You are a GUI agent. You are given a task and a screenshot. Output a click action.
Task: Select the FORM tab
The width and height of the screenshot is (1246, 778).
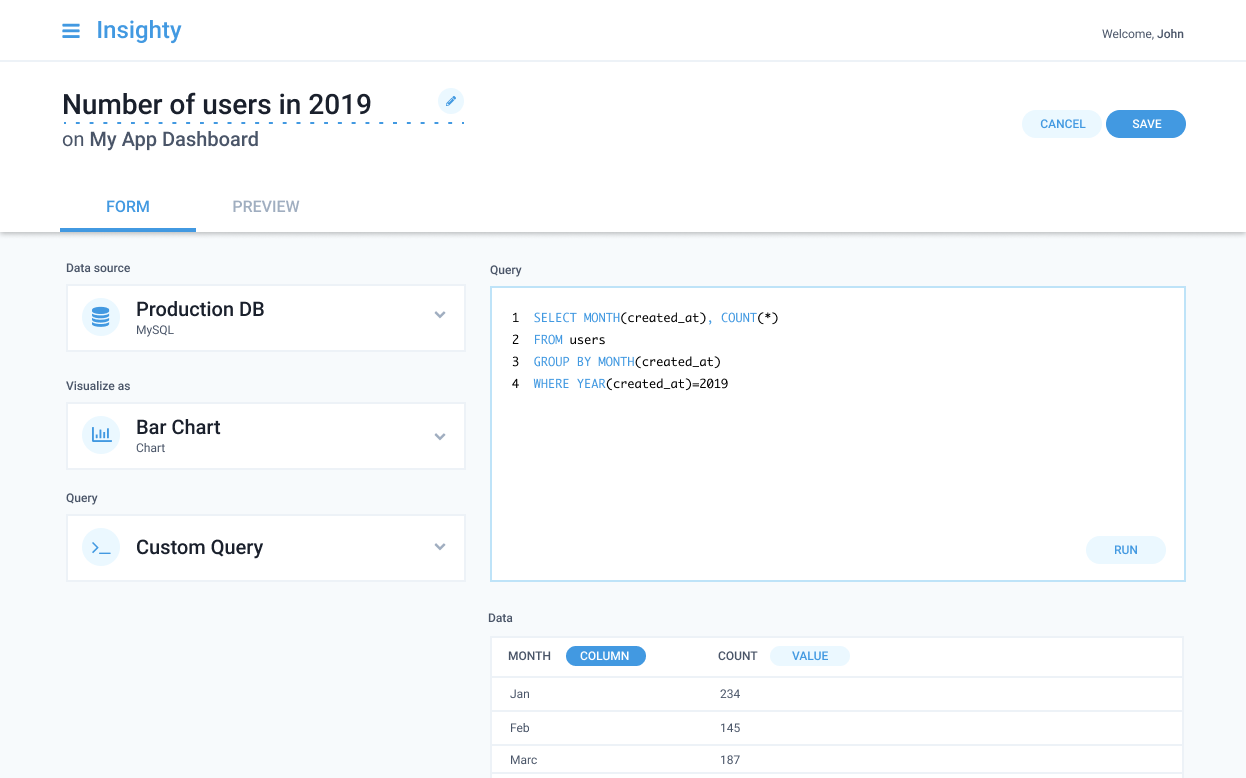pyautogui.click(x=127, y=206)
